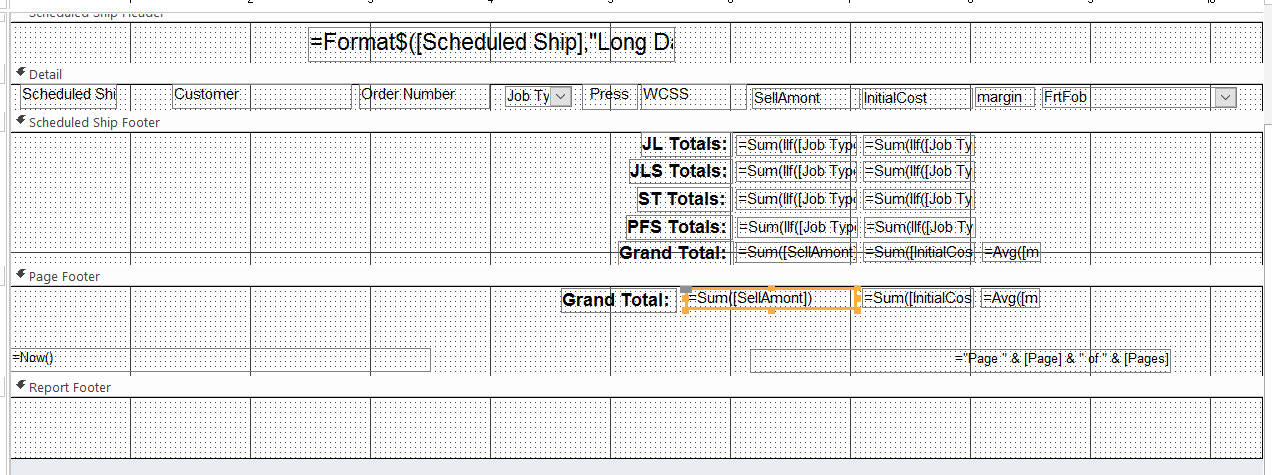Click the margin text box in Detail

(1005, 97)
